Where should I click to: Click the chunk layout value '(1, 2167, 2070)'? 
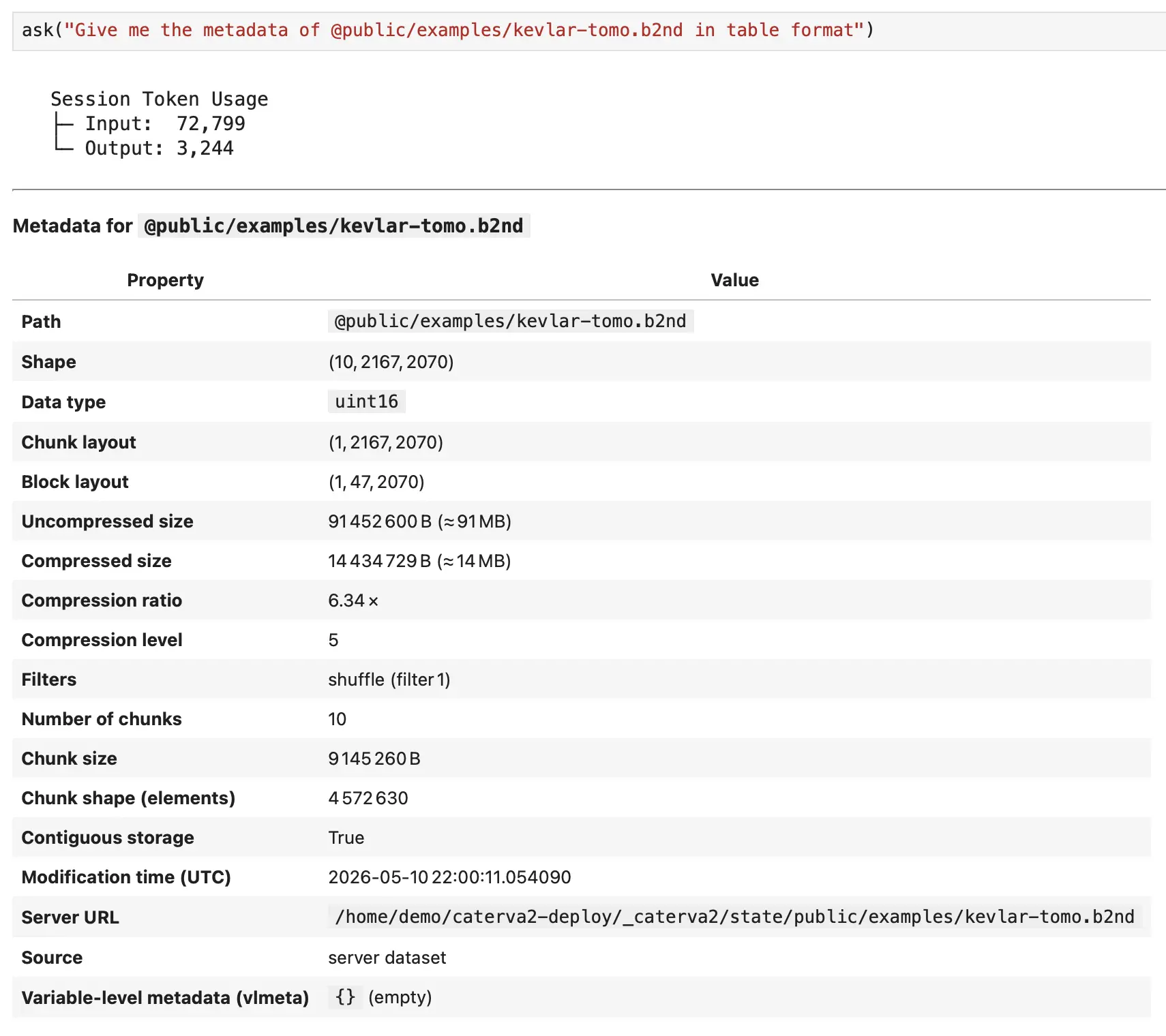[x=386, y=442]
